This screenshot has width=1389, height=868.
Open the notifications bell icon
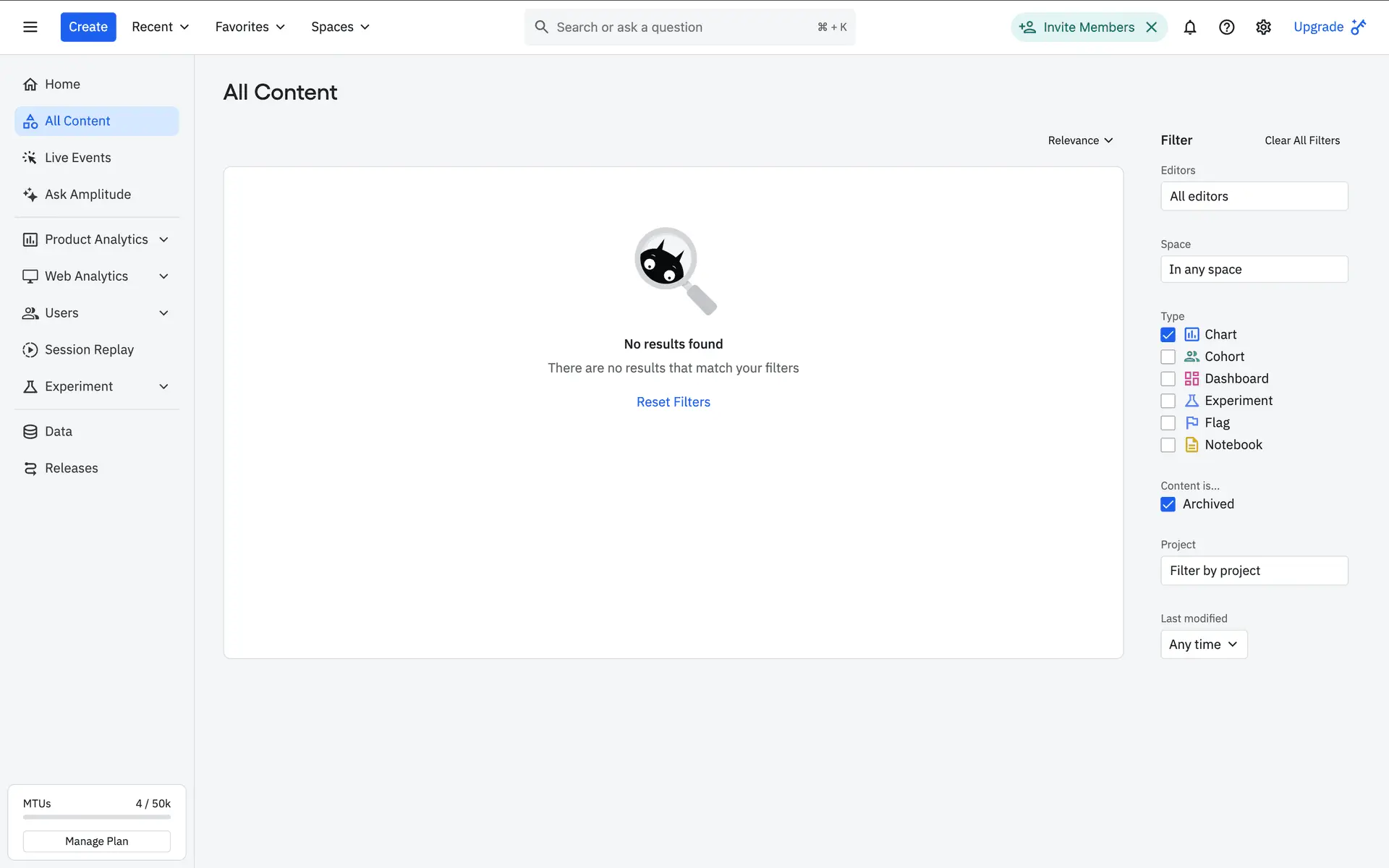click(x=1189, y=27)
